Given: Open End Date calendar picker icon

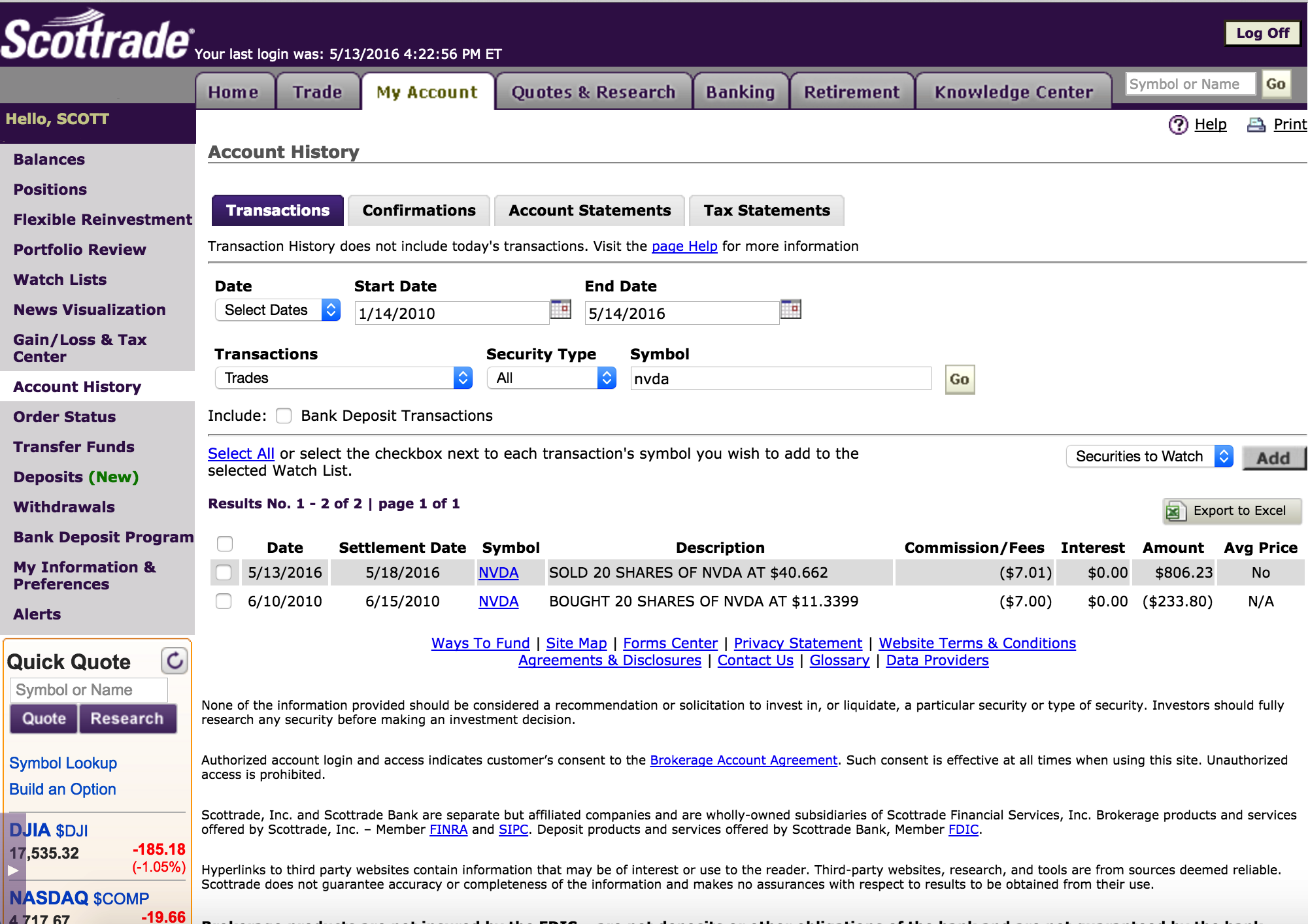Looking at the screenshot, I should [790, 309].
